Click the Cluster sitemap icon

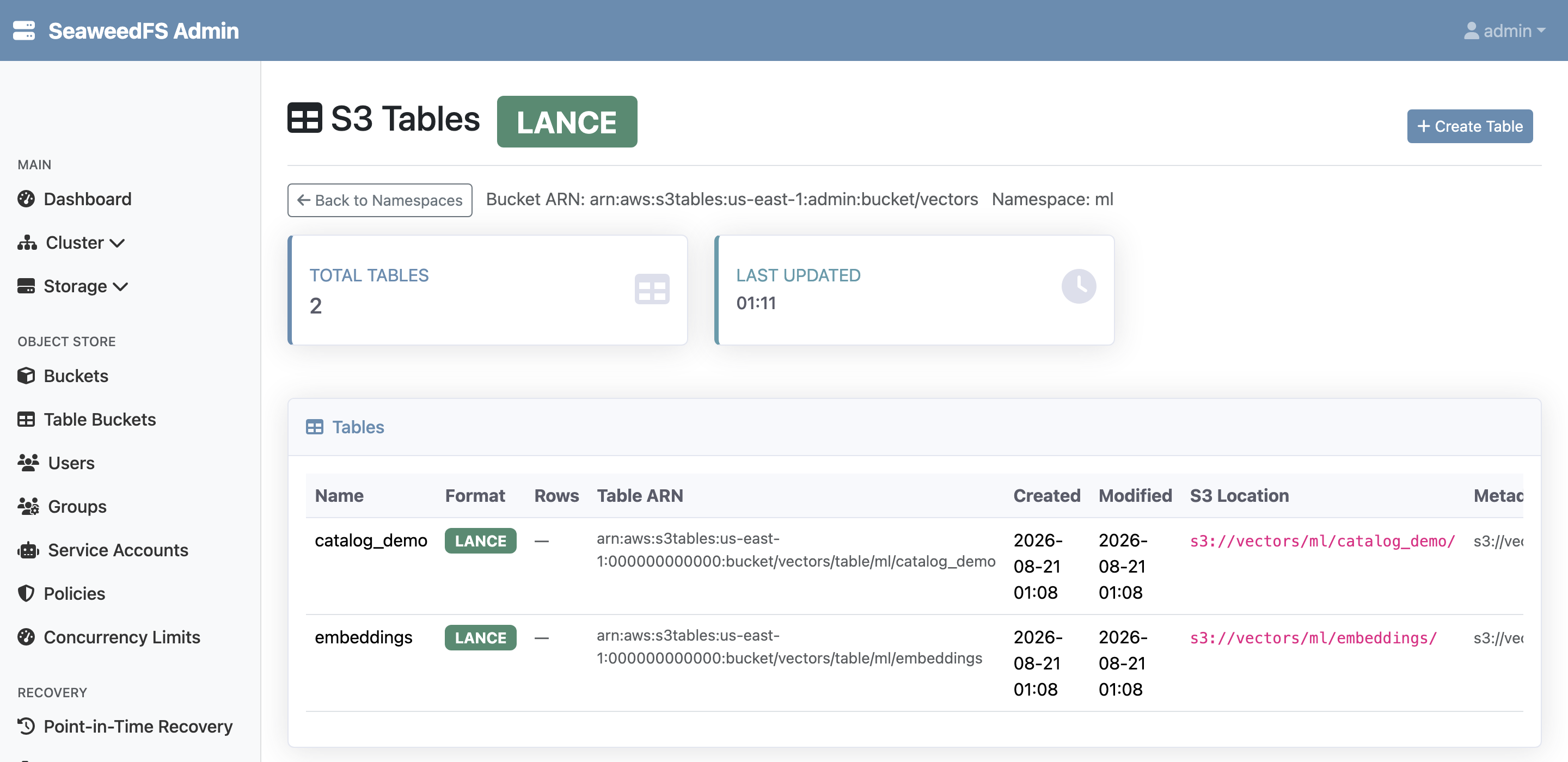coord(27,242)
